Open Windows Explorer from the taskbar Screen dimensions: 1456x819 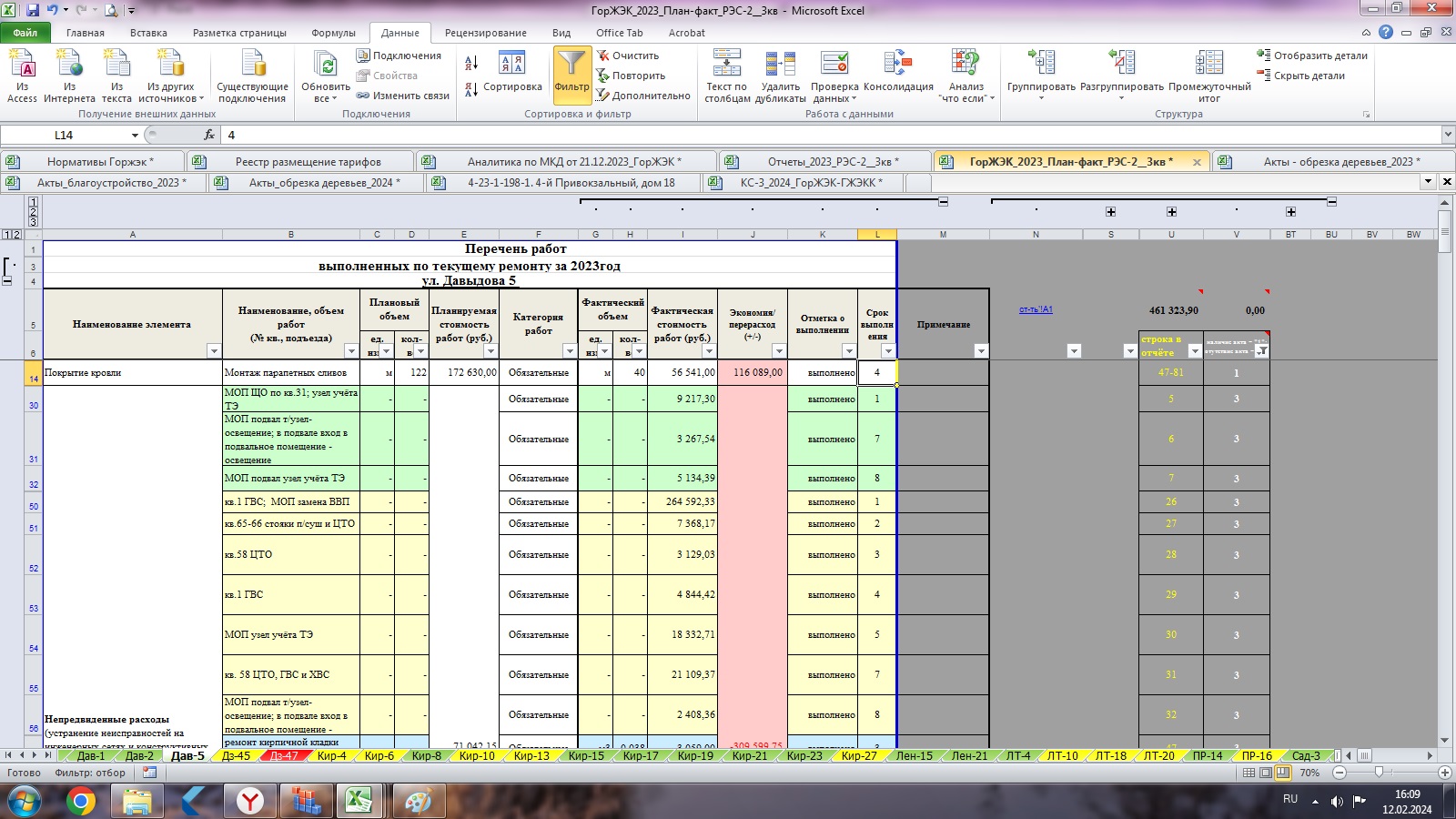point(137,802)
